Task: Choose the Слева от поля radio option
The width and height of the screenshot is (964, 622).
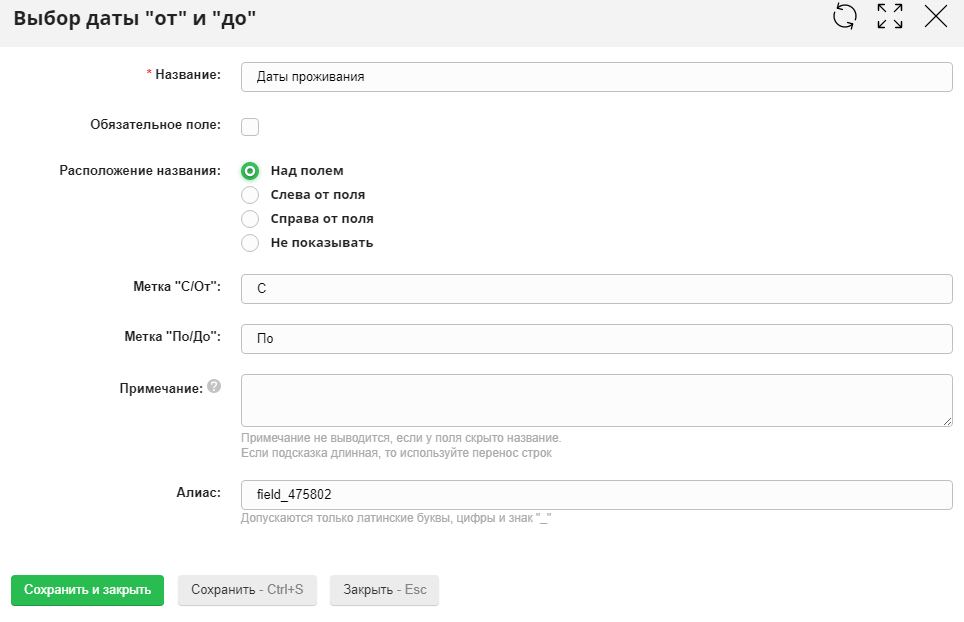Action: point(250,195)
